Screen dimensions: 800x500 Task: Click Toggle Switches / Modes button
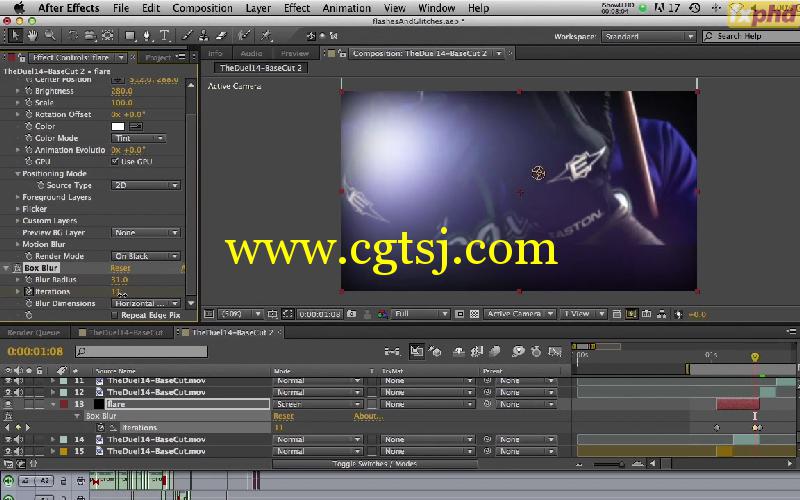pyautogui.click(x=374, y=464)
